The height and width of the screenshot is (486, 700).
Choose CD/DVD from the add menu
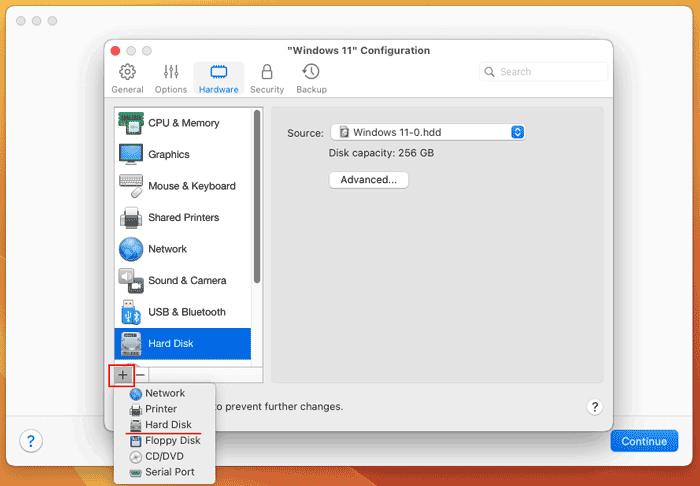(x=165, y=456)
